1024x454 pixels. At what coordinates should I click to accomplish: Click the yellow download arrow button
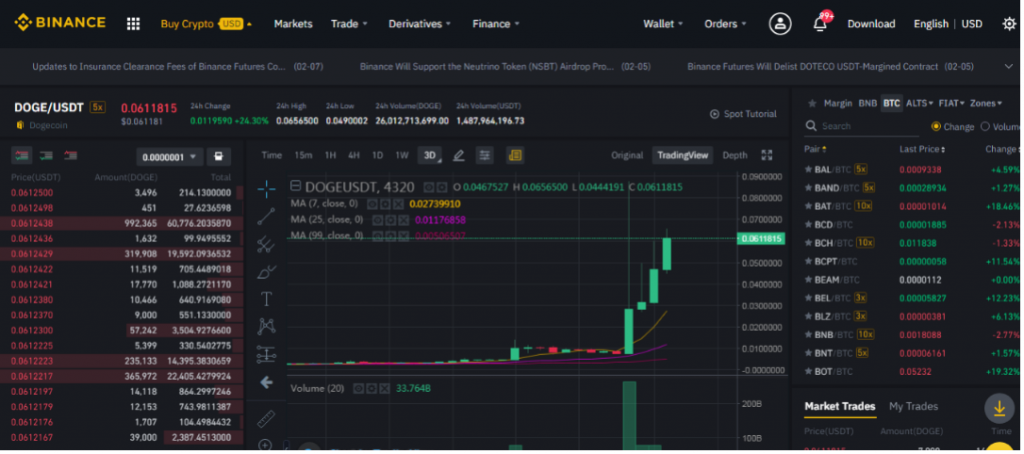(x=999, y=408)
